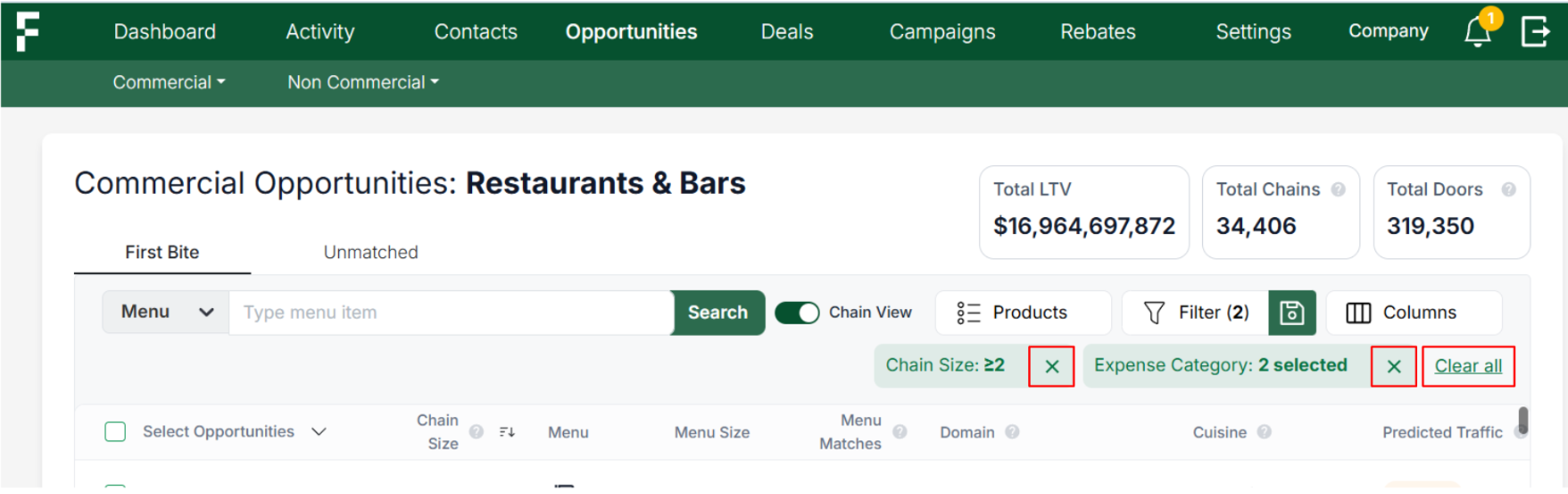Click the Clear all link

[x=1468, y=366]
